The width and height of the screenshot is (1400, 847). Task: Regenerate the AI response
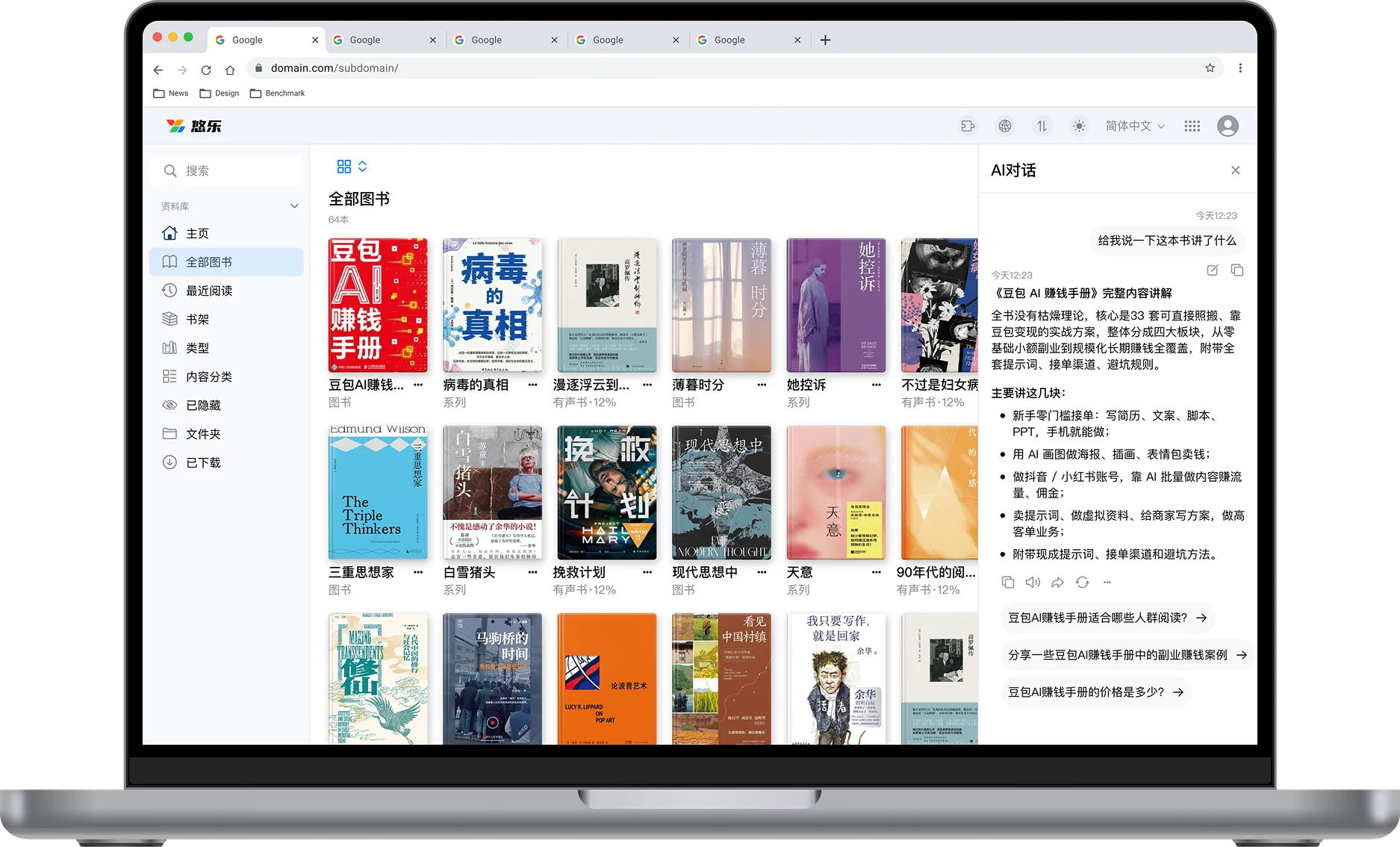[1083, 583]
